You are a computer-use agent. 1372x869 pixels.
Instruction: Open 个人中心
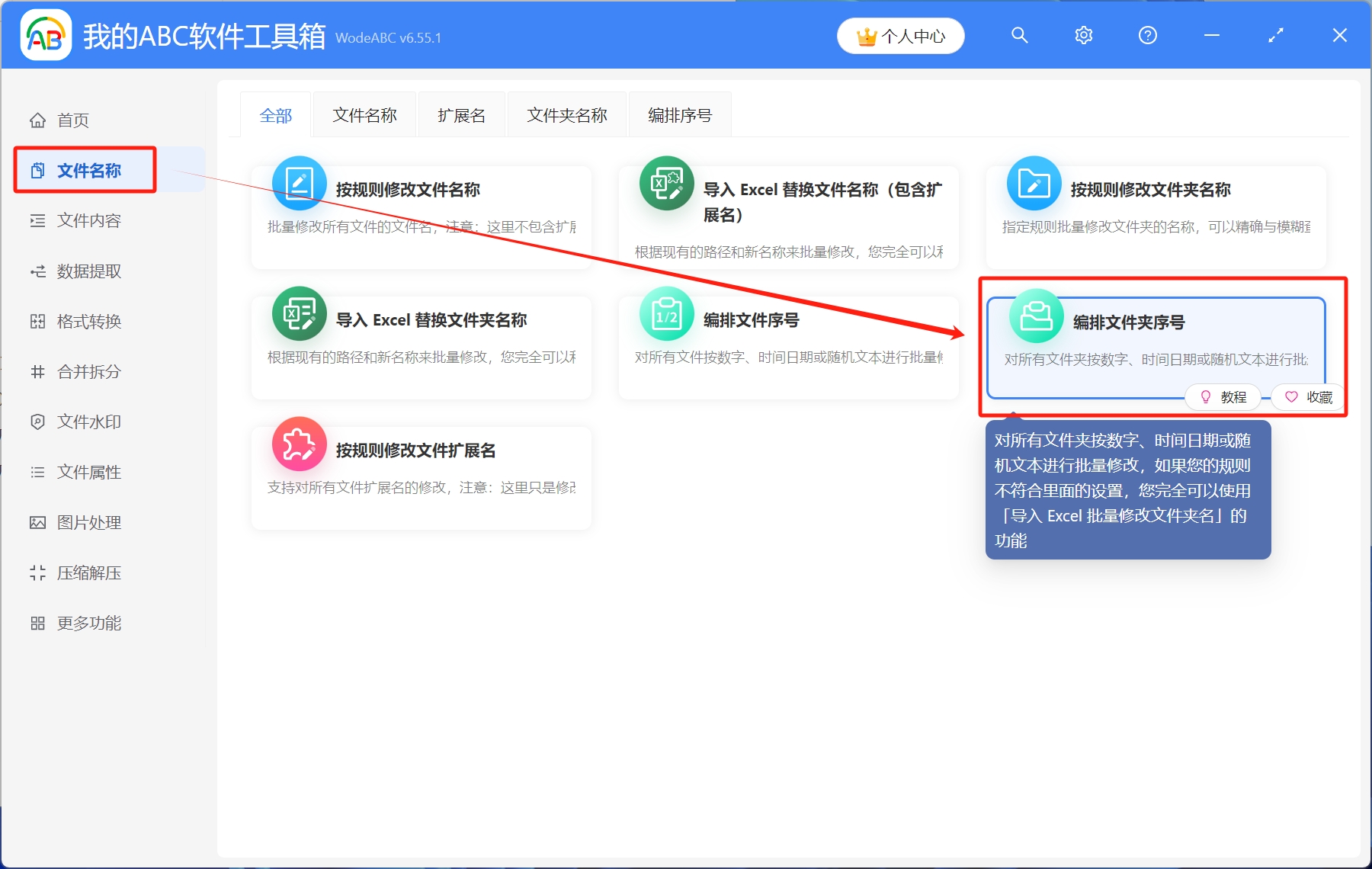coord(900,35)
